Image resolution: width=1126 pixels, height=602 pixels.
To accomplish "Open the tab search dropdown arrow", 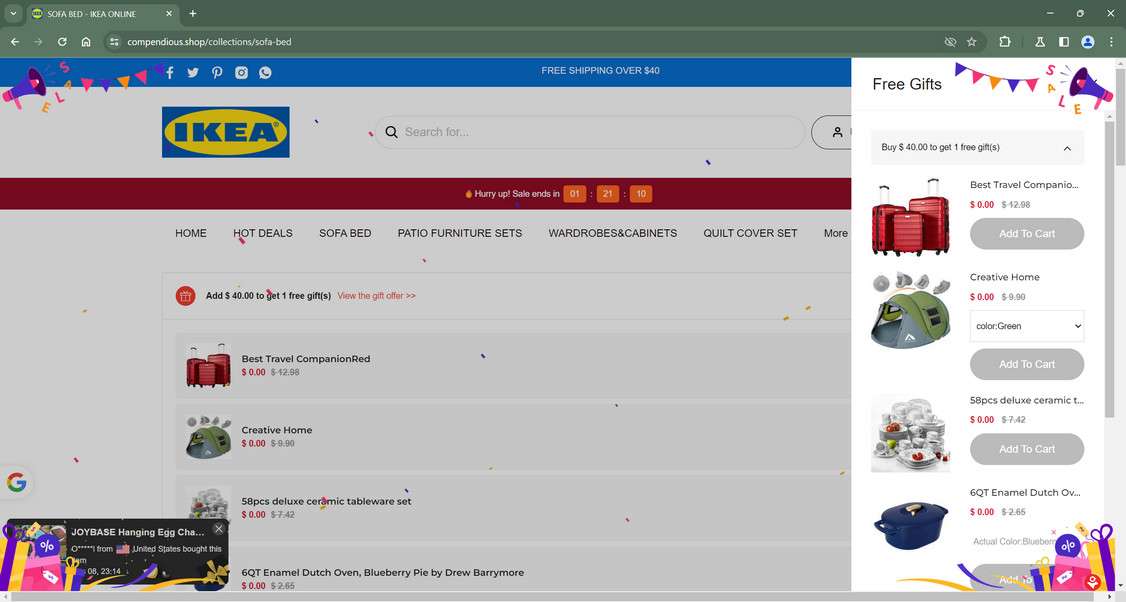I will 13,14.
